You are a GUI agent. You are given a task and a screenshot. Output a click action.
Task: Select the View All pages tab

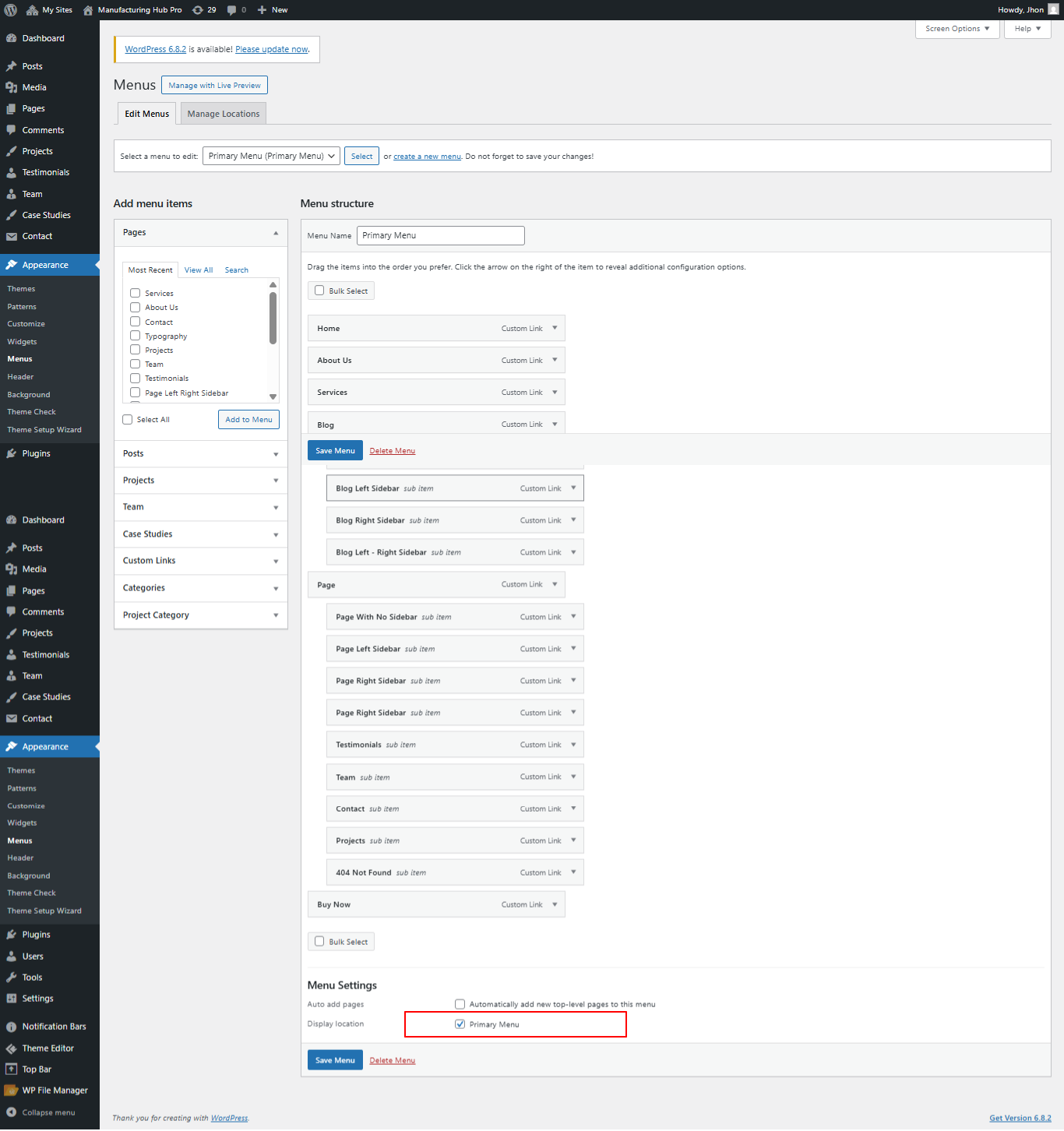(199, 270)
